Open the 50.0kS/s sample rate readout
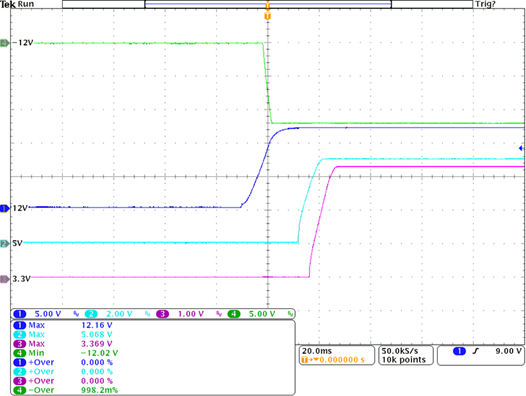 pyautogui.click(x=406, y=355)
